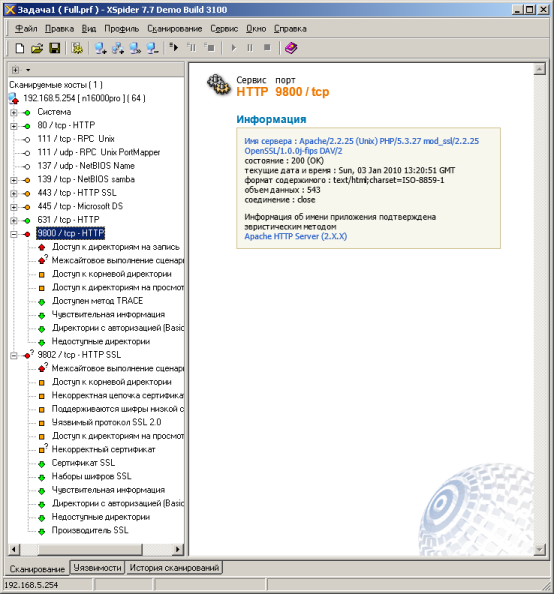Click details pane scroll up arrow

pos(539,69)
